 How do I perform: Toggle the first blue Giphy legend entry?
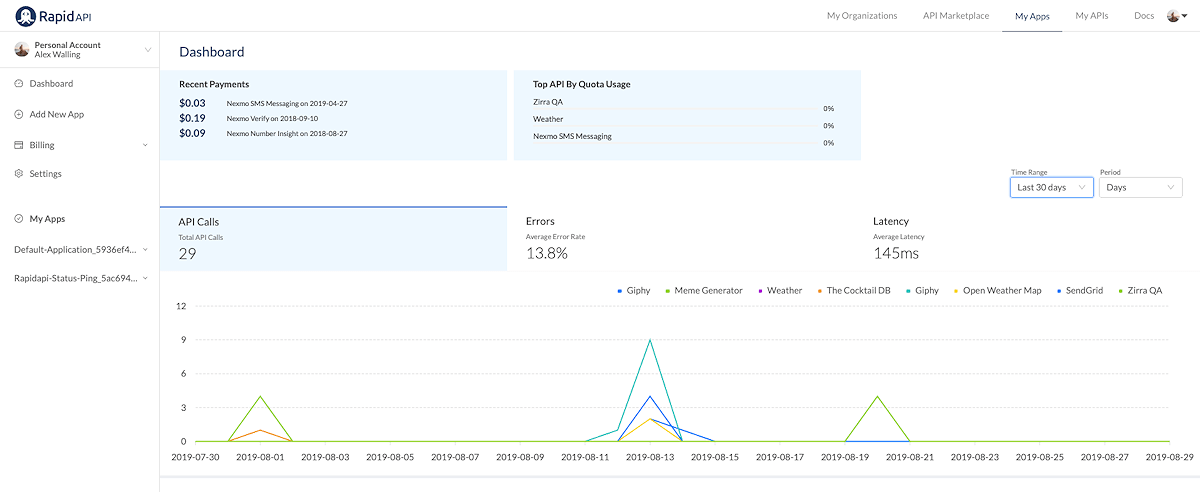(634, 291)
